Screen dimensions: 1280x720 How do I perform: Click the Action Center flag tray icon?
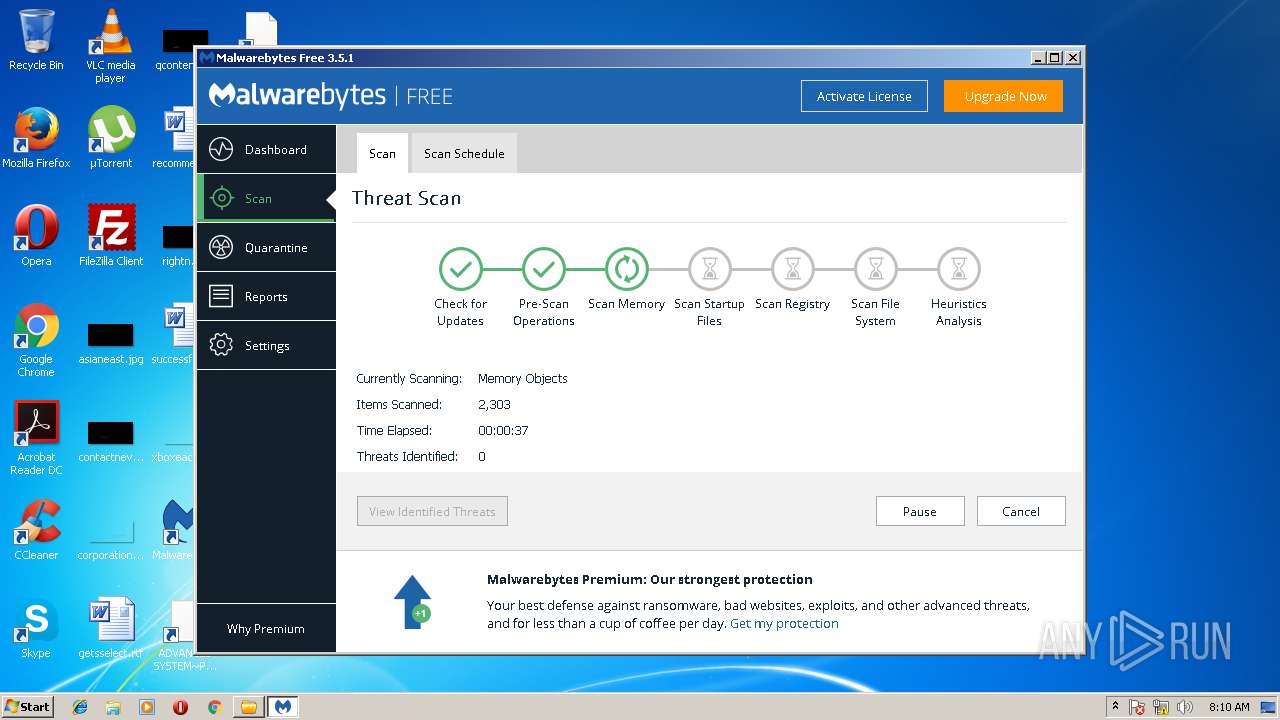pos(1138,707)
